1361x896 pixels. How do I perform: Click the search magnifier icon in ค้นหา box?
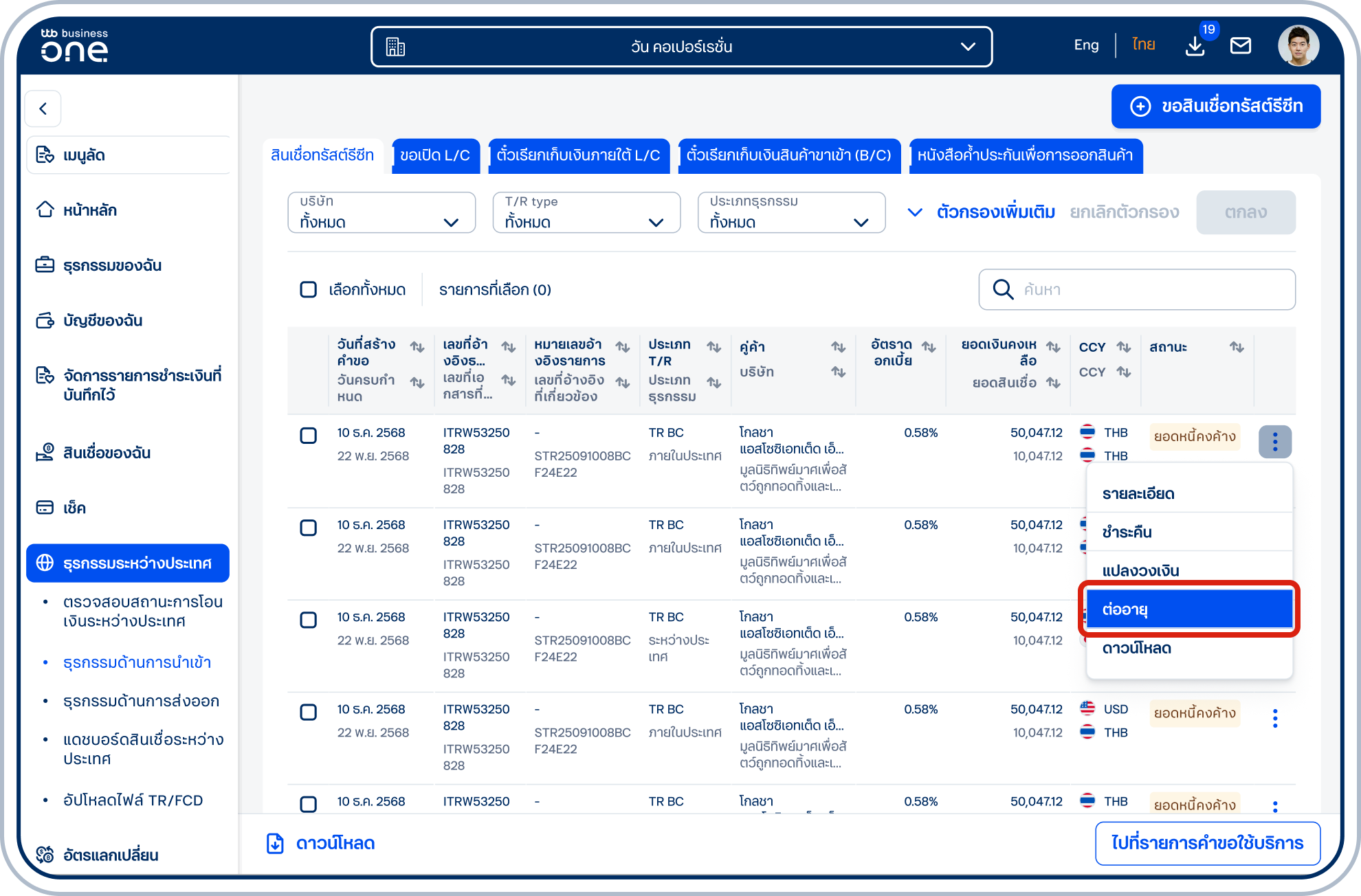(1003, 289)
